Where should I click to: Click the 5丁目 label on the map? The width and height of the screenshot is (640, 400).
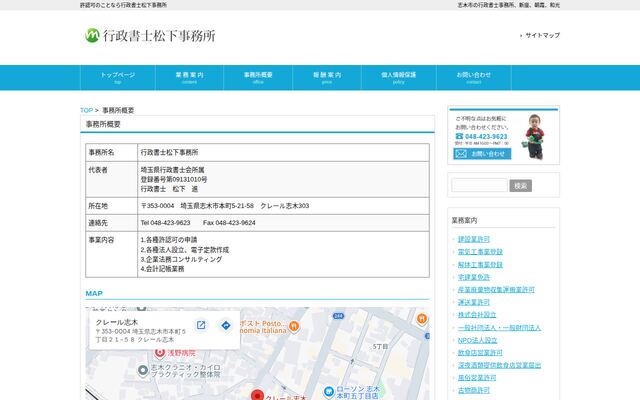[x=380, y=346]
